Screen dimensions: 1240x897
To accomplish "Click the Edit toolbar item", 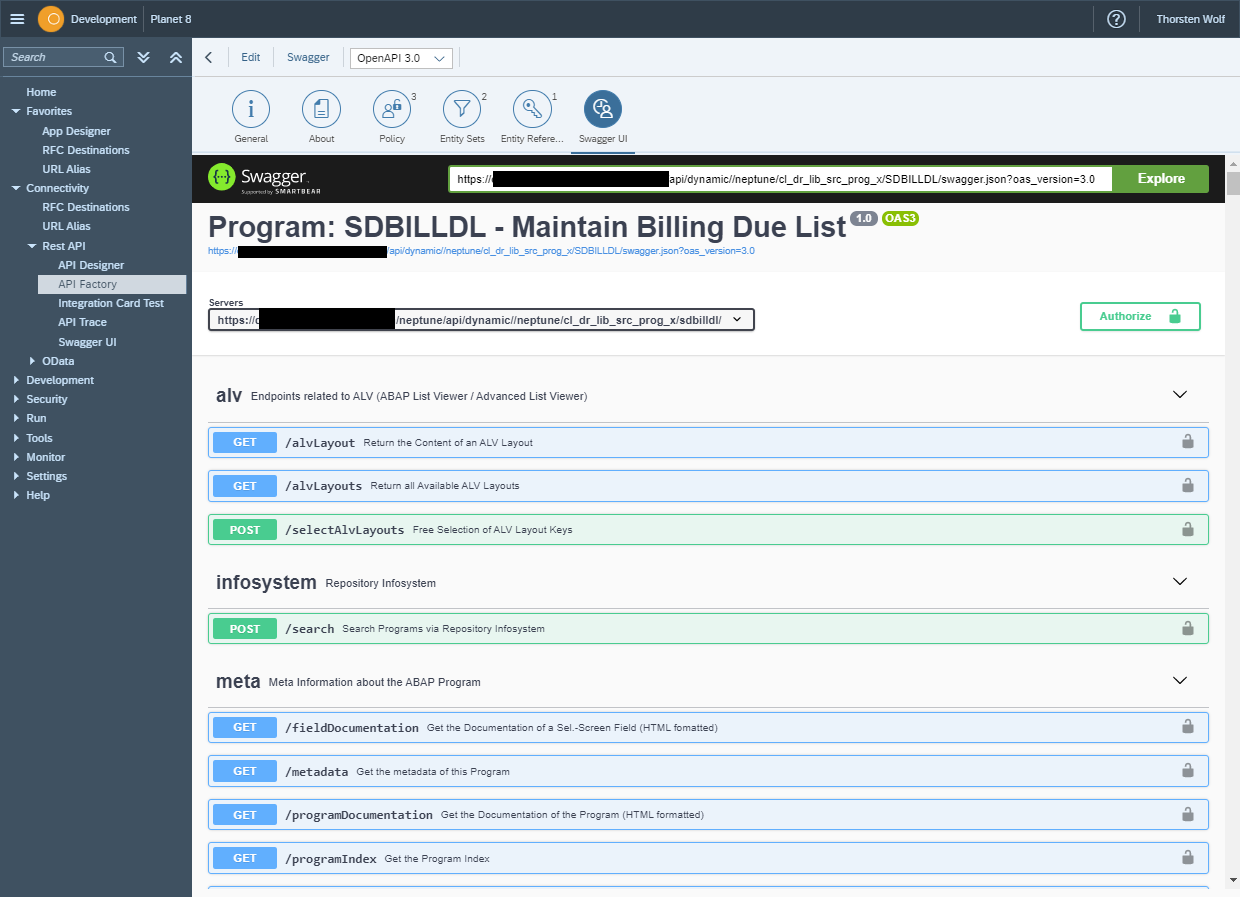I will tap(250, 58).
